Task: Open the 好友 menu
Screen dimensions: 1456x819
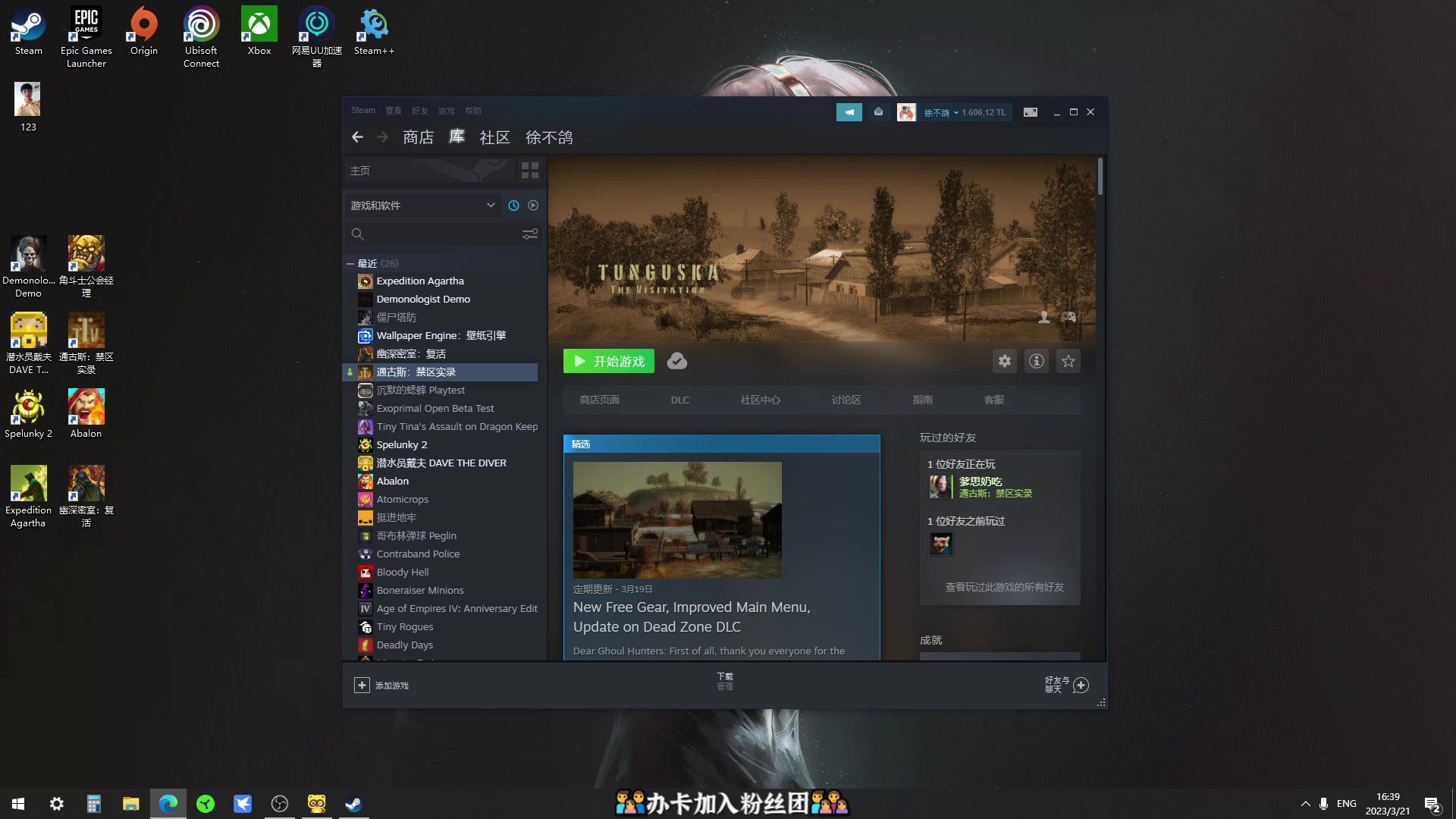Action: coord(420,111)
